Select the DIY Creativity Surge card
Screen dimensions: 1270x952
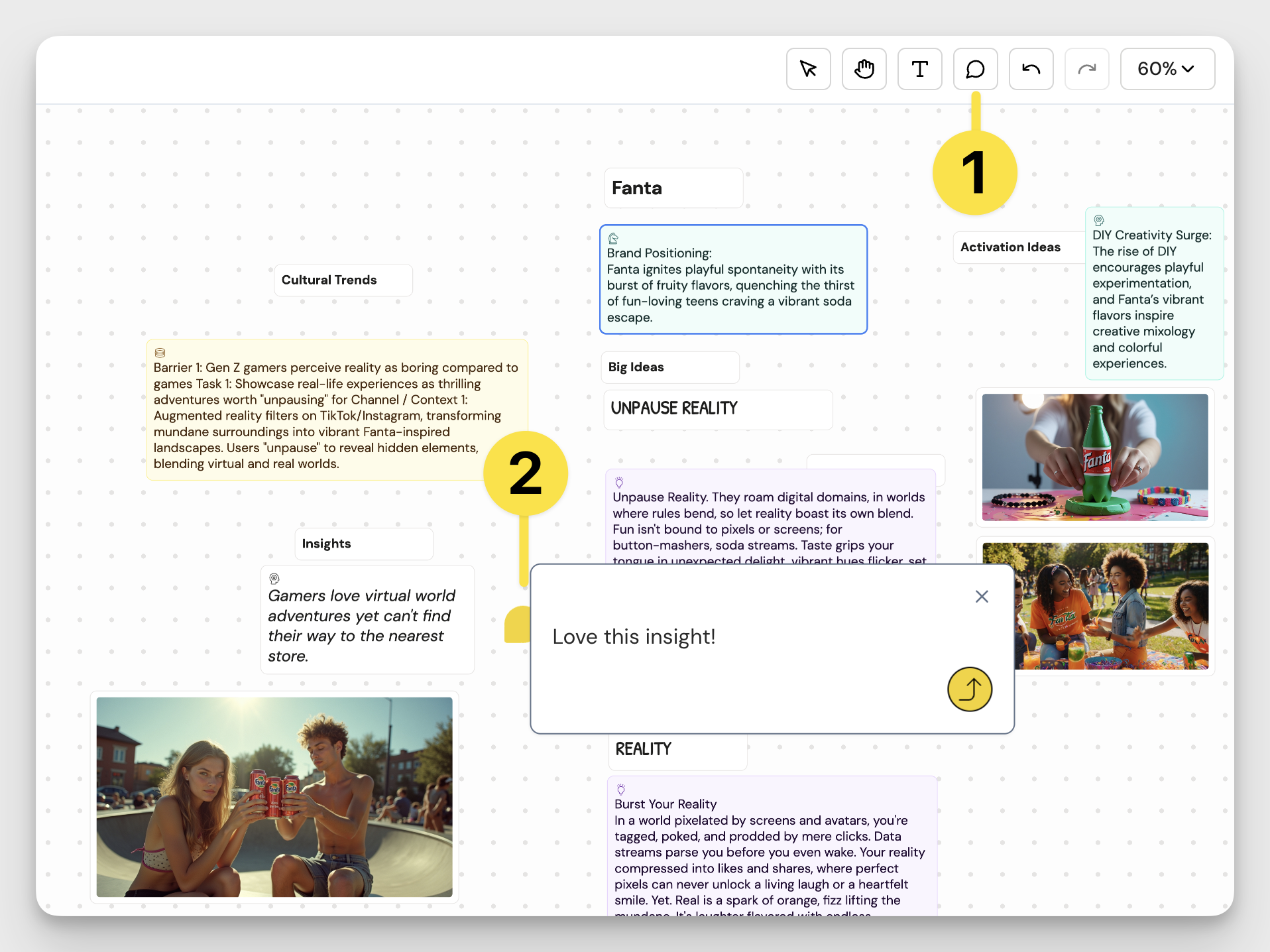[1154, 294]
